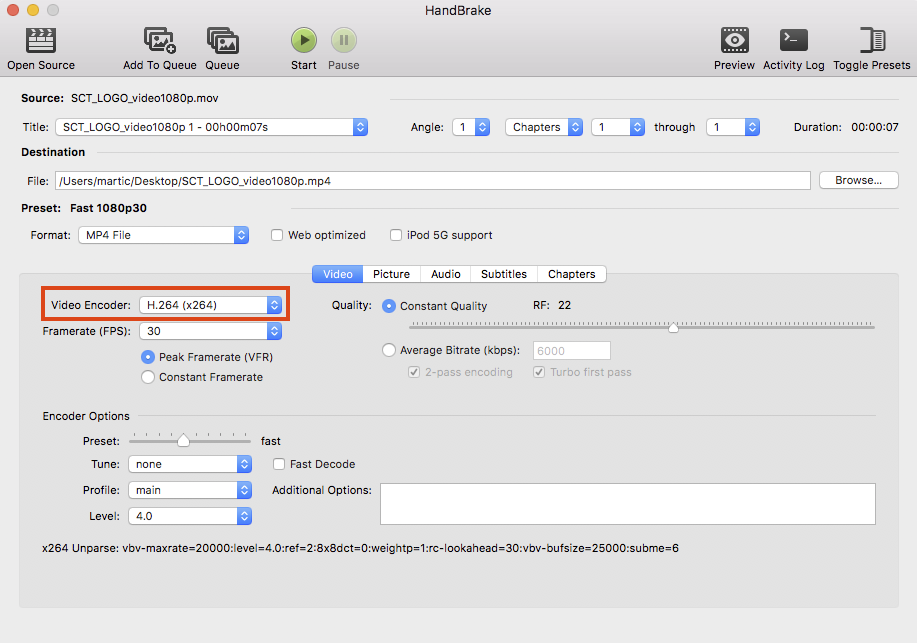Open the Activity Log terminal icon
The height and width of the screenshot is (643, 917).
tap(794, 40)
